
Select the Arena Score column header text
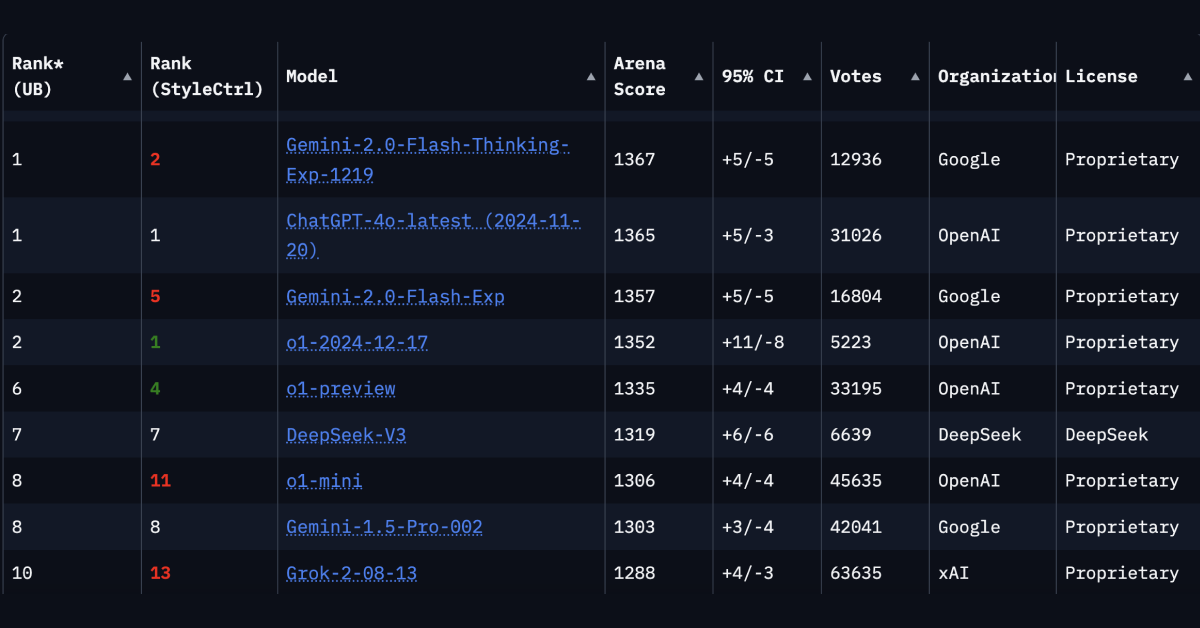click(x=640, y=76)
